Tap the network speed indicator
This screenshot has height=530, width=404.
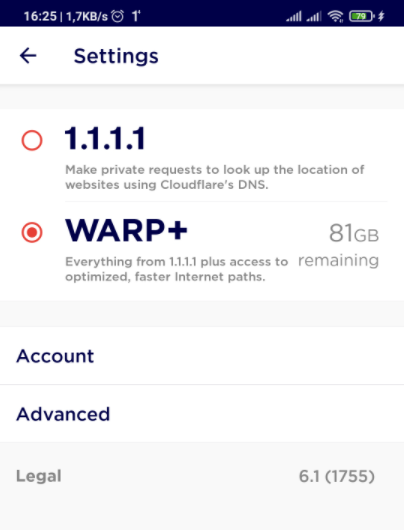(x=87, y=16)
